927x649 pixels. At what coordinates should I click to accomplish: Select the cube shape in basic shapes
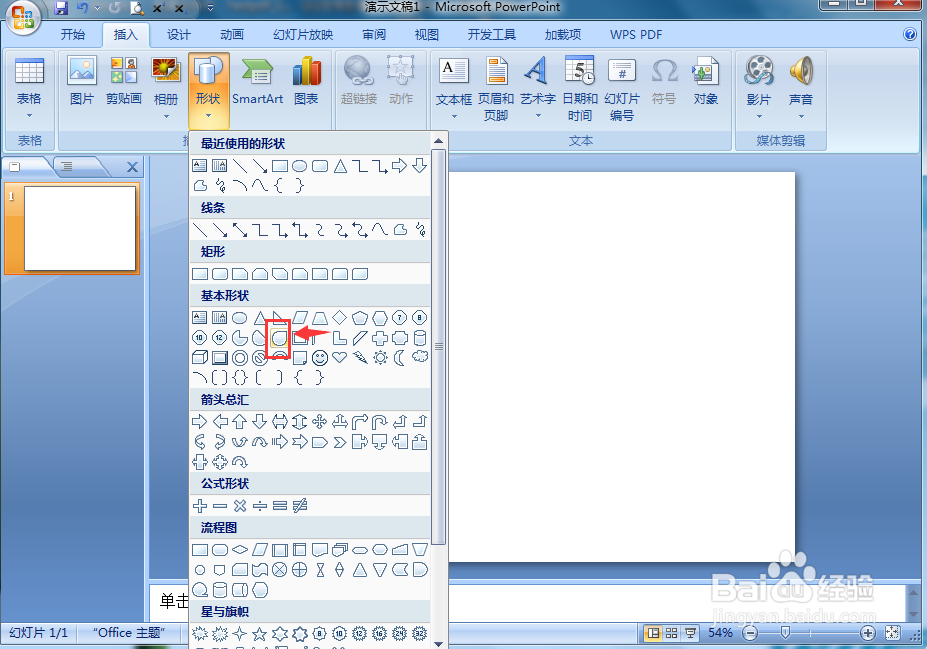click(200, 358)
